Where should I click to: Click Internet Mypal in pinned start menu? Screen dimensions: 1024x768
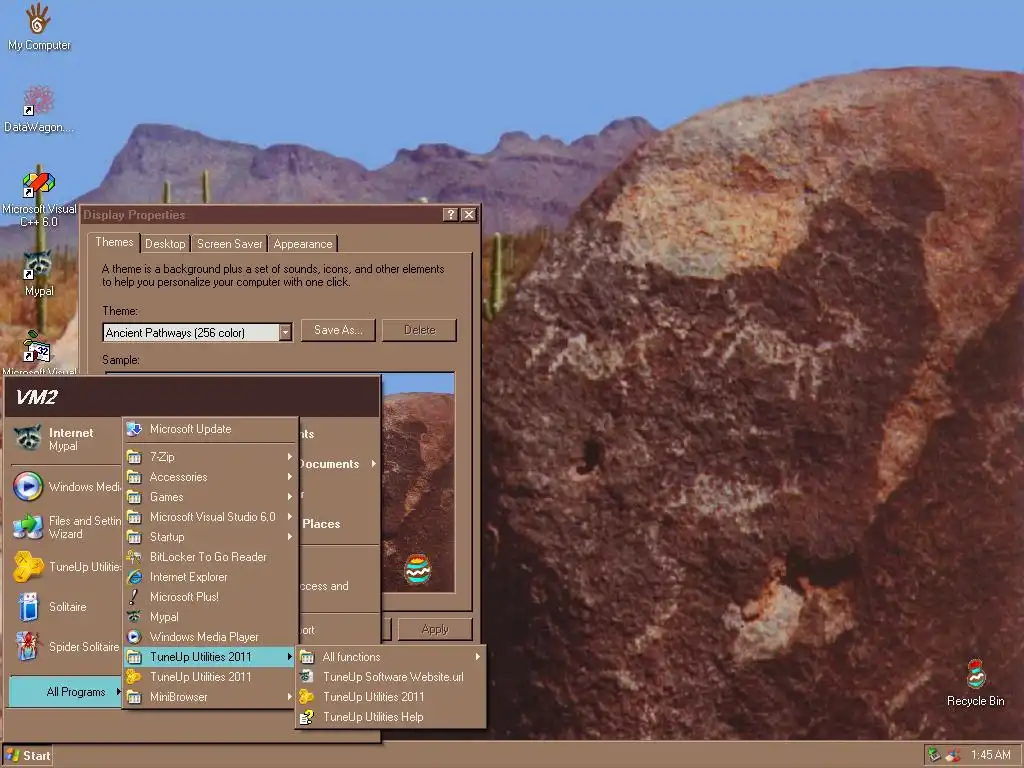(65, 439)
